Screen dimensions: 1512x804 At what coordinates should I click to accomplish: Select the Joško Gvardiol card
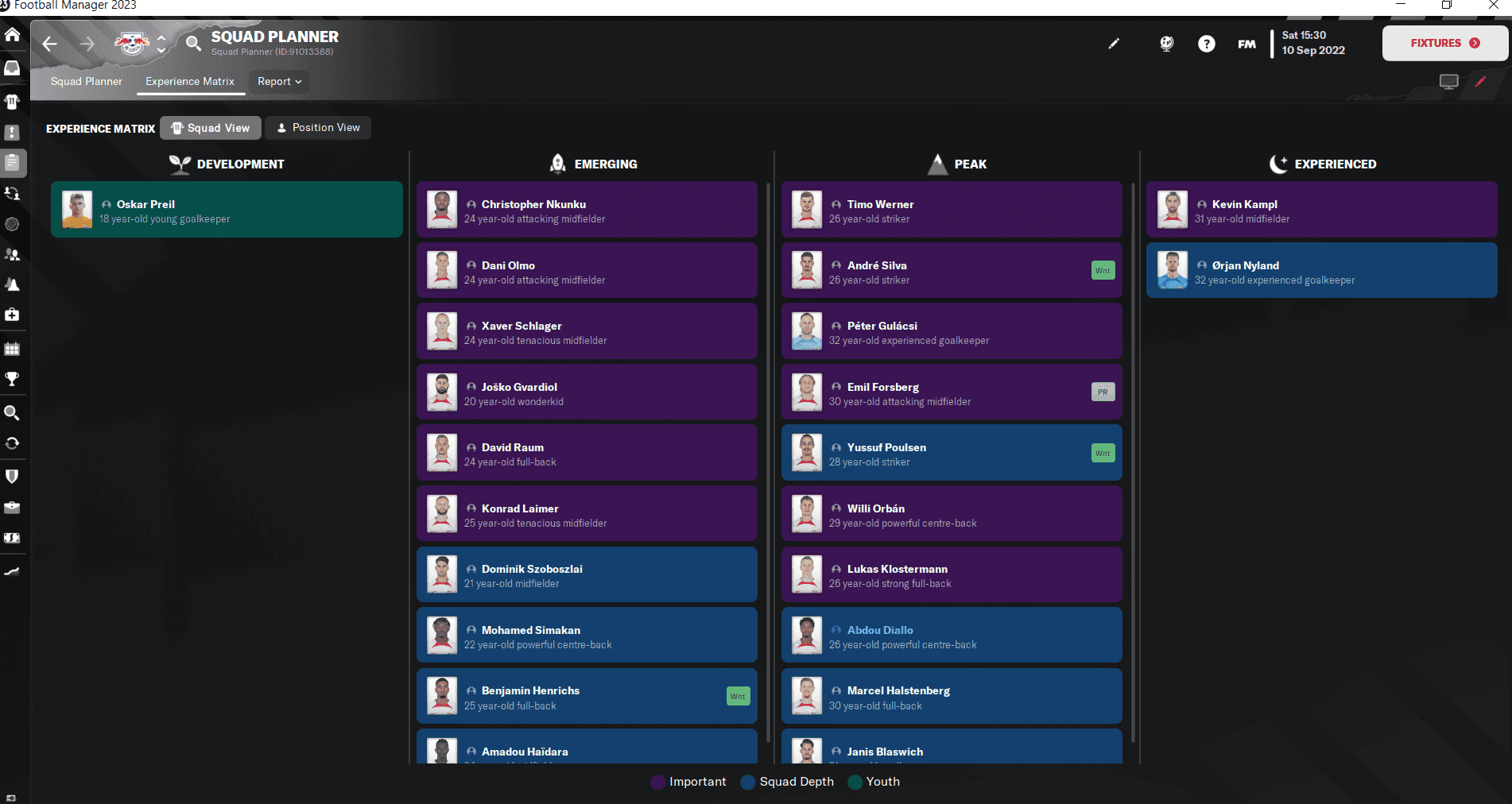587,392
